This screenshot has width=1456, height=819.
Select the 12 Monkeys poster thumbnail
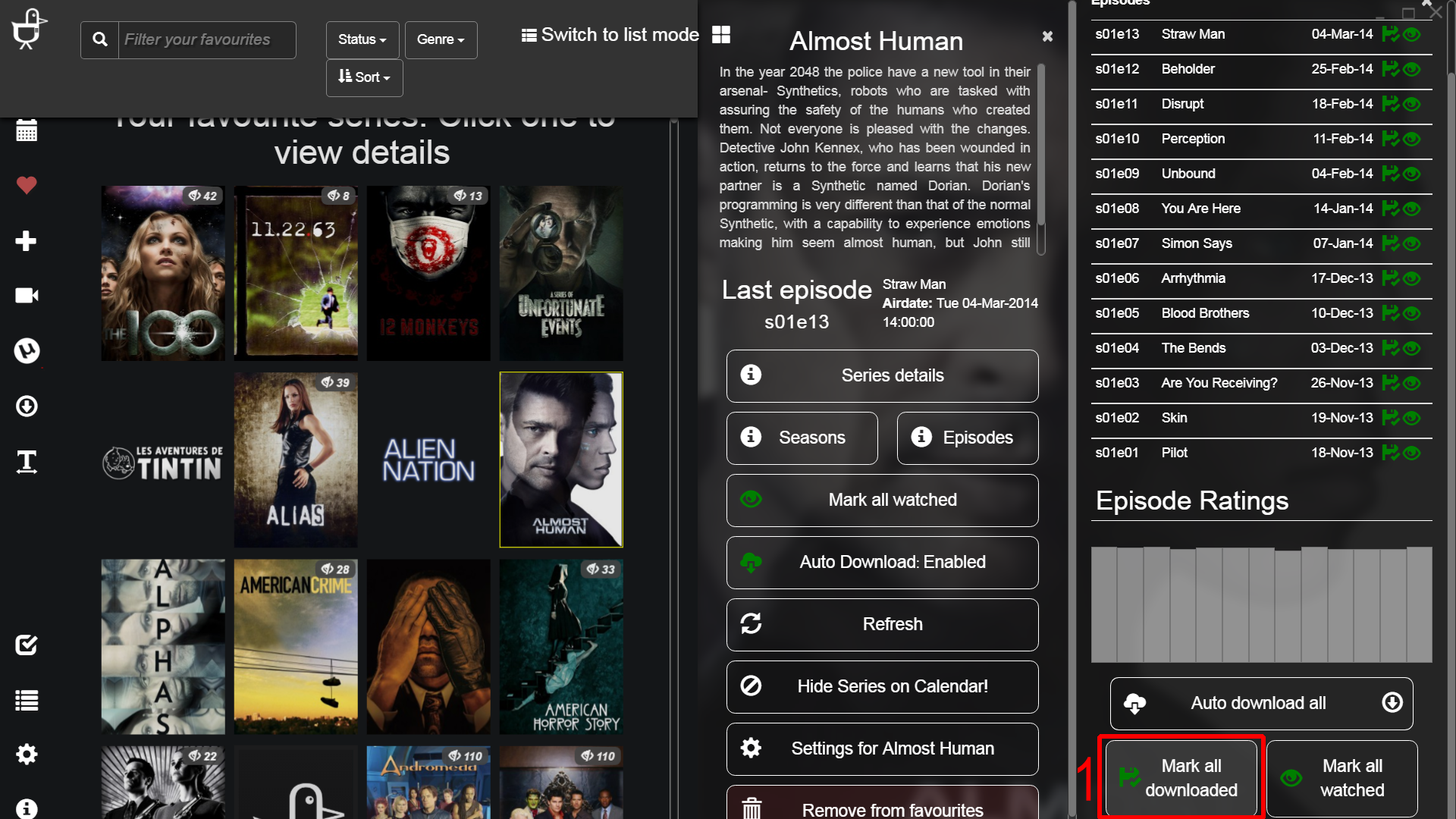tap(428, 273)
